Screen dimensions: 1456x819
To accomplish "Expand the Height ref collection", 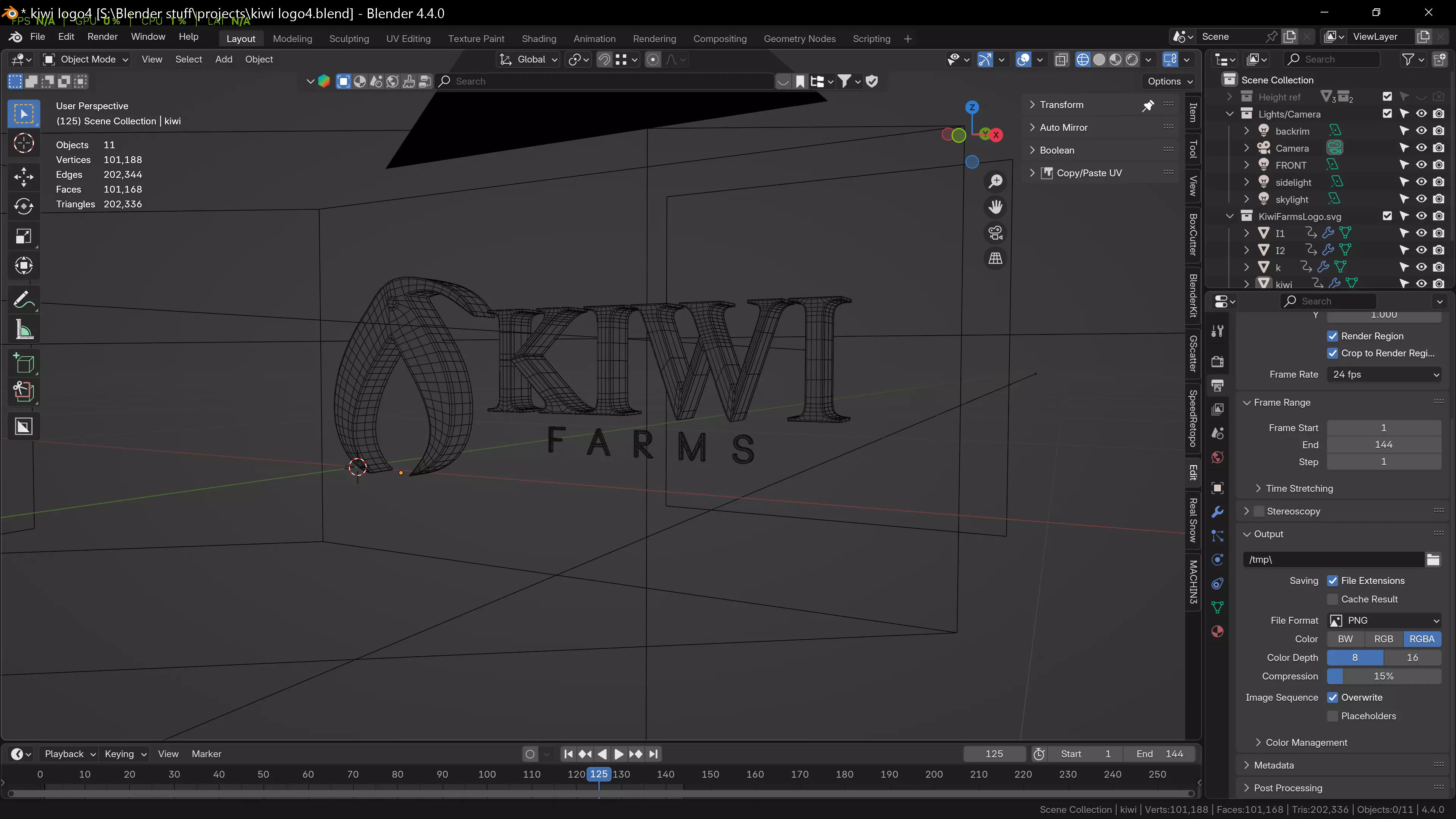I will (1229, 97).
